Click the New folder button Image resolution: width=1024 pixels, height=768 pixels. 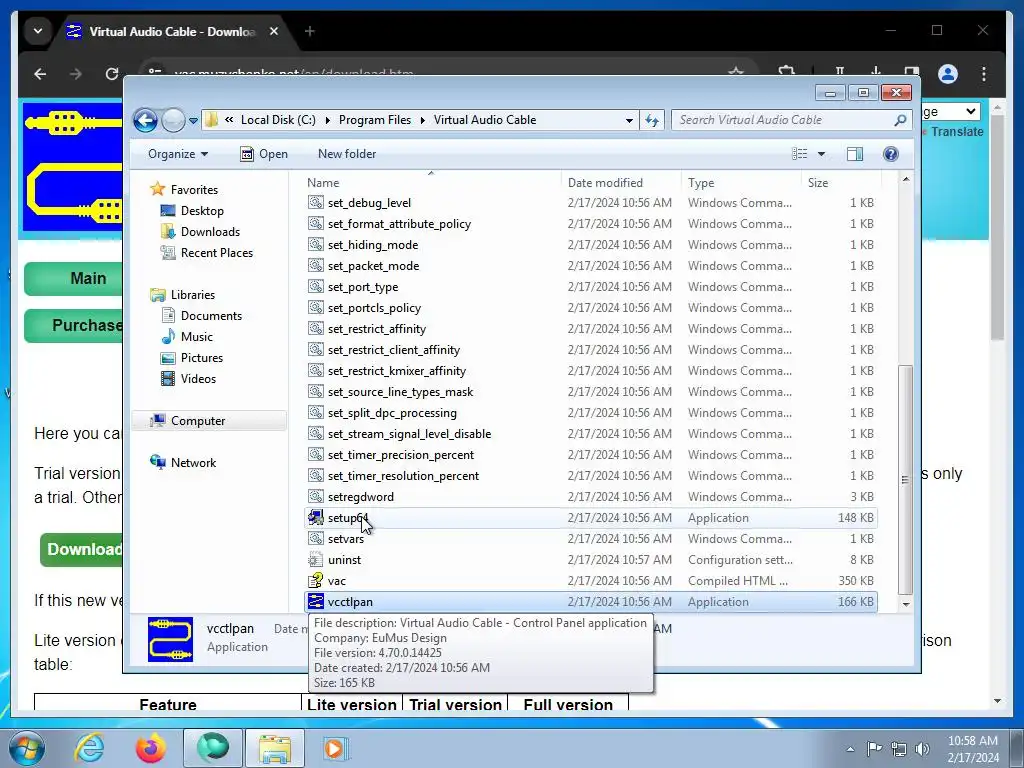coord(347,154)
